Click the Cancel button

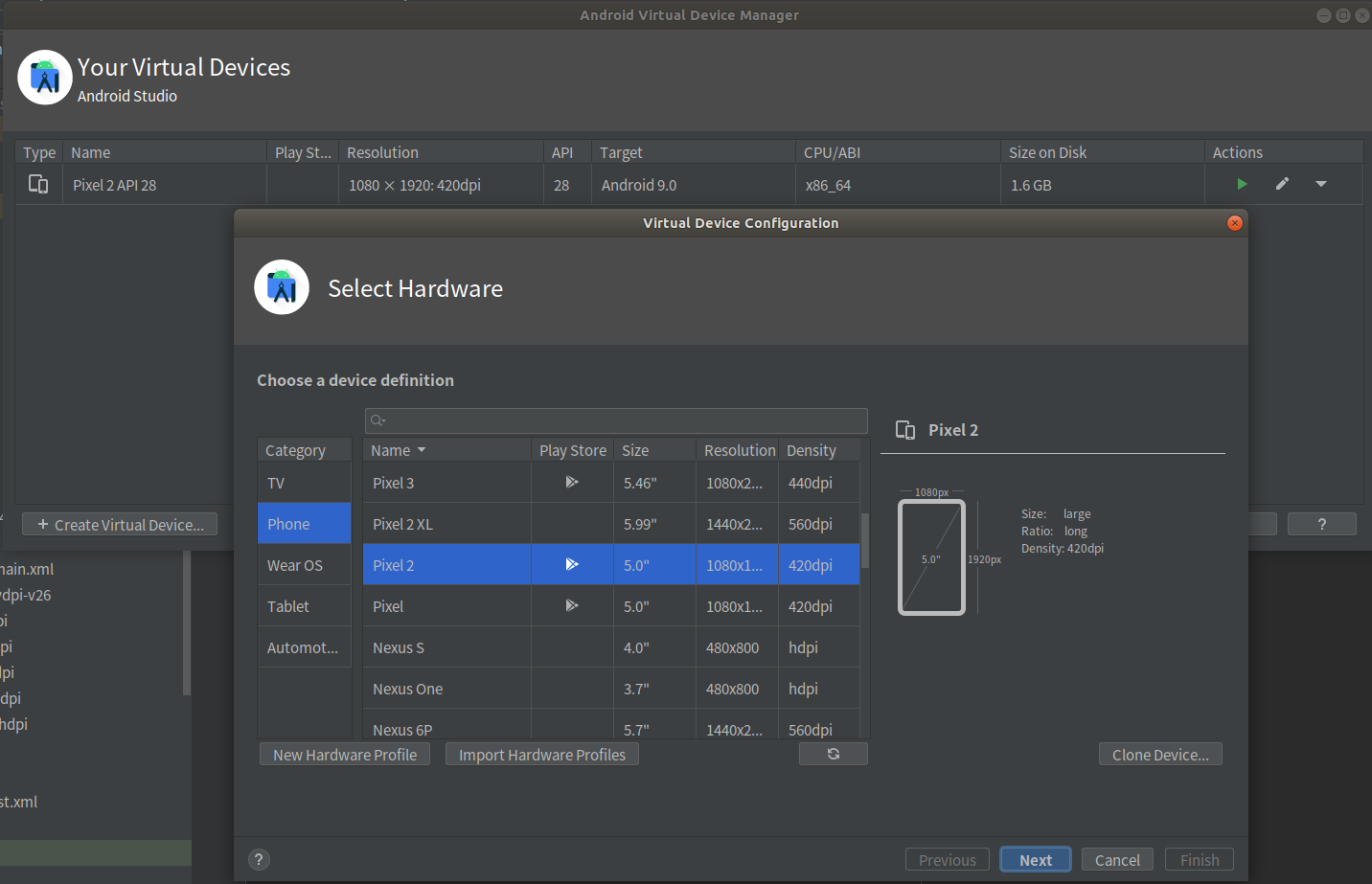pos(1117,860)
